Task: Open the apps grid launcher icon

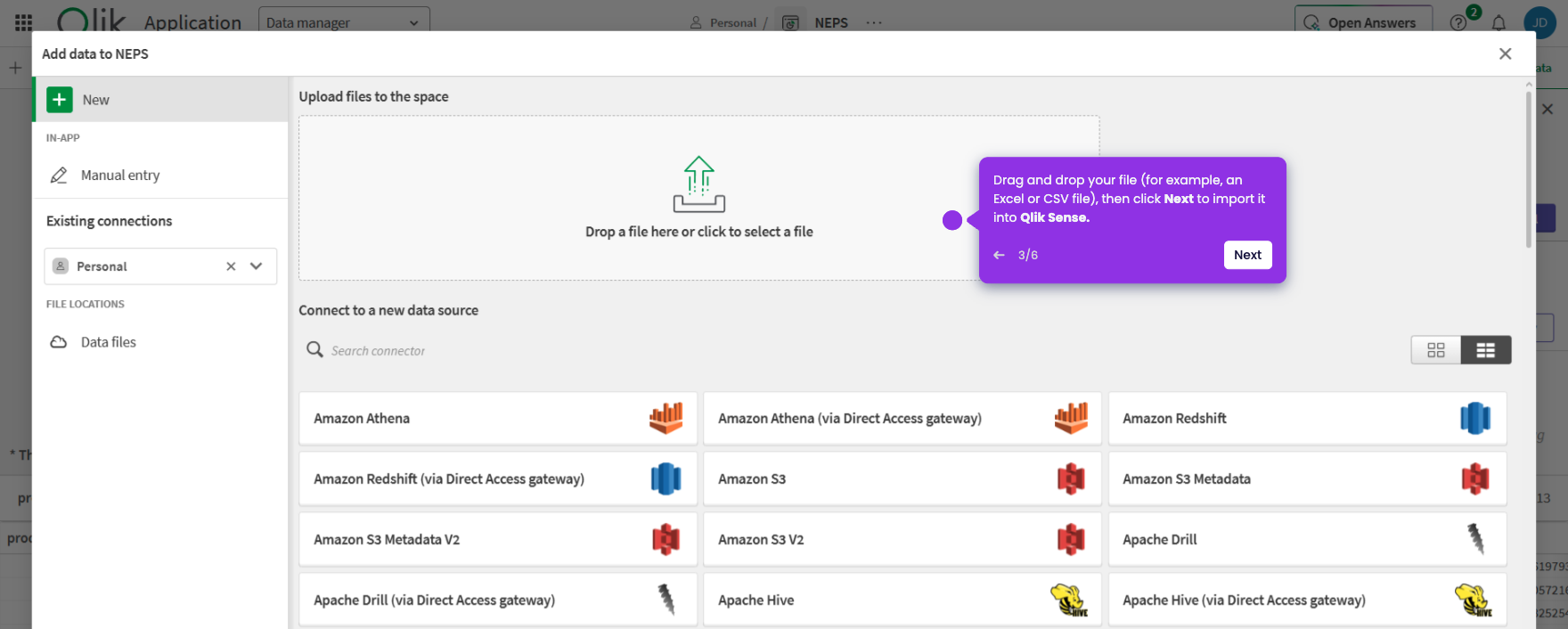Action: tap(24, 22)
